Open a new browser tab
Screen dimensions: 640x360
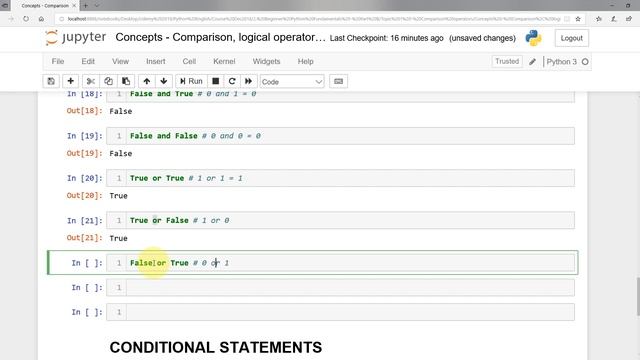point(86,6)
